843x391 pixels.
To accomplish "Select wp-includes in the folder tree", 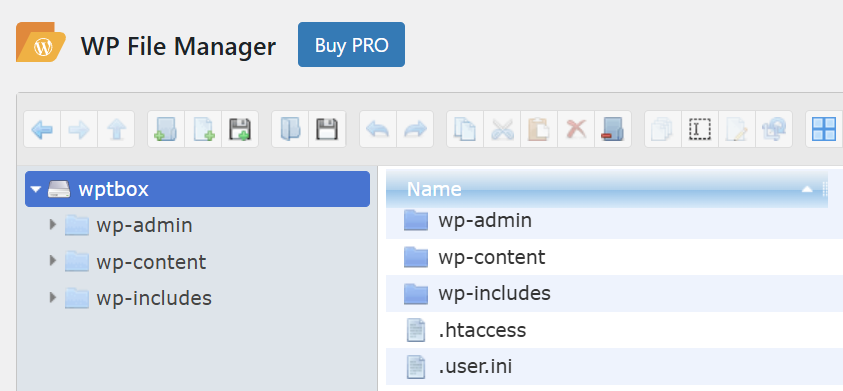I will click(154, 298).
